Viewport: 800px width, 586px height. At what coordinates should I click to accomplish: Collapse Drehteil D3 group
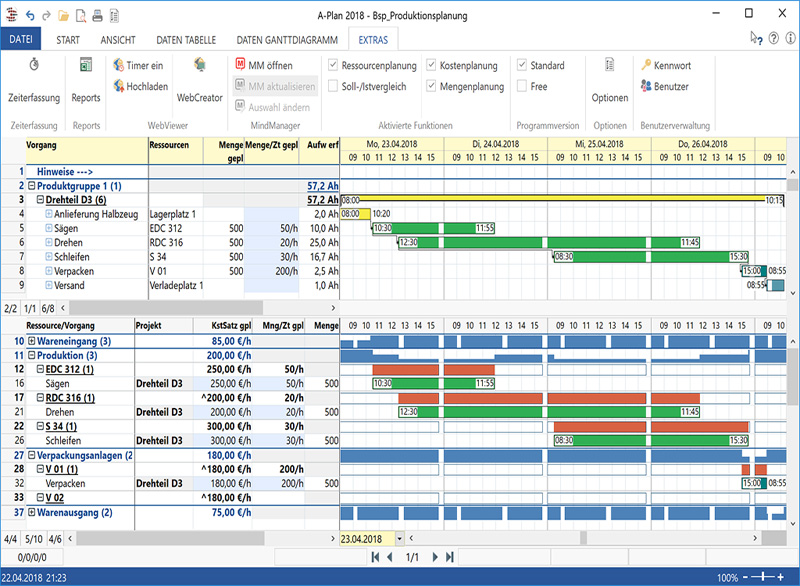[40, 200]
